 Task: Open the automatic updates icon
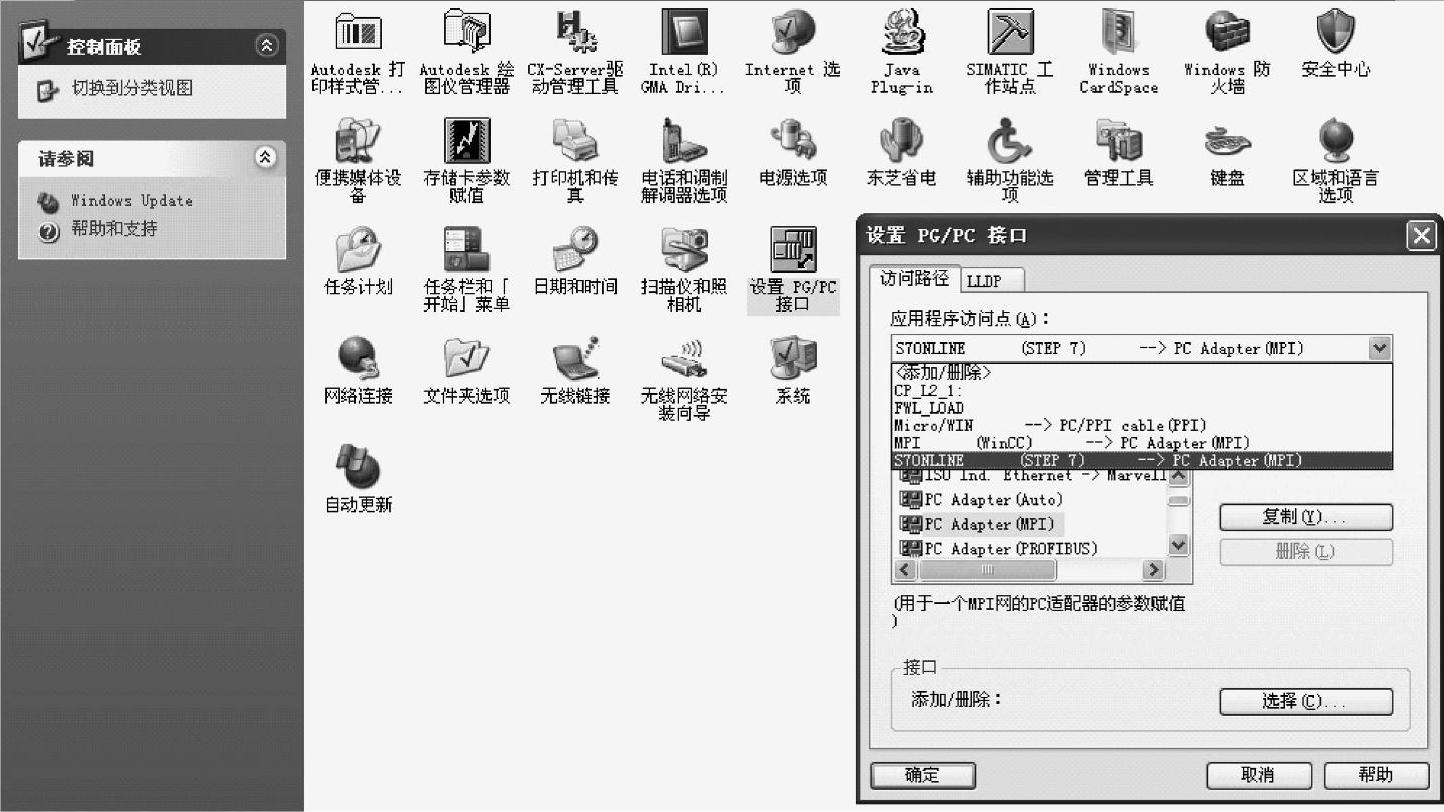click(x=358, y=467)
